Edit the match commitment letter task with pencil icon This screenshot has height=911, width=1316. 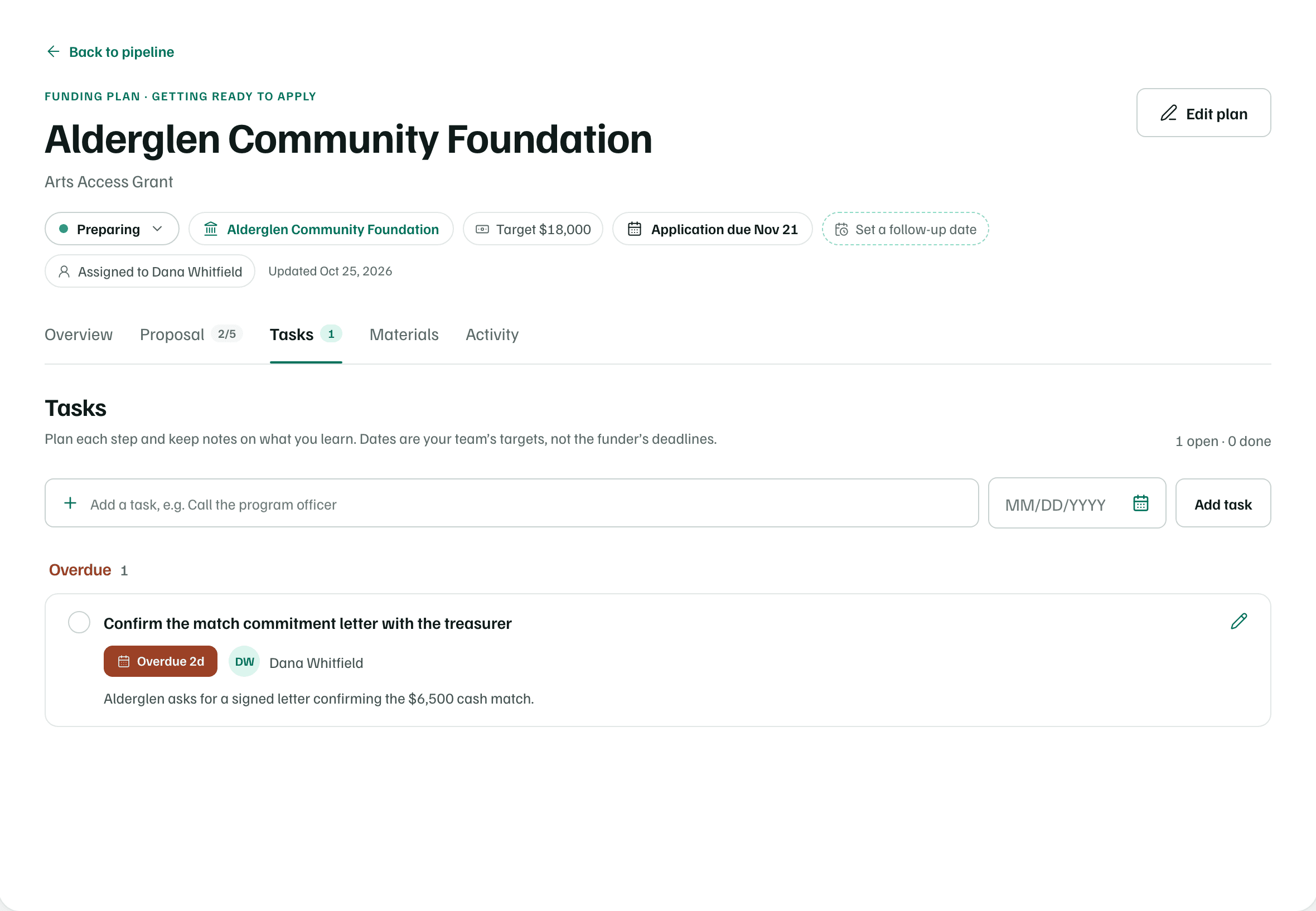[1238, 621]
